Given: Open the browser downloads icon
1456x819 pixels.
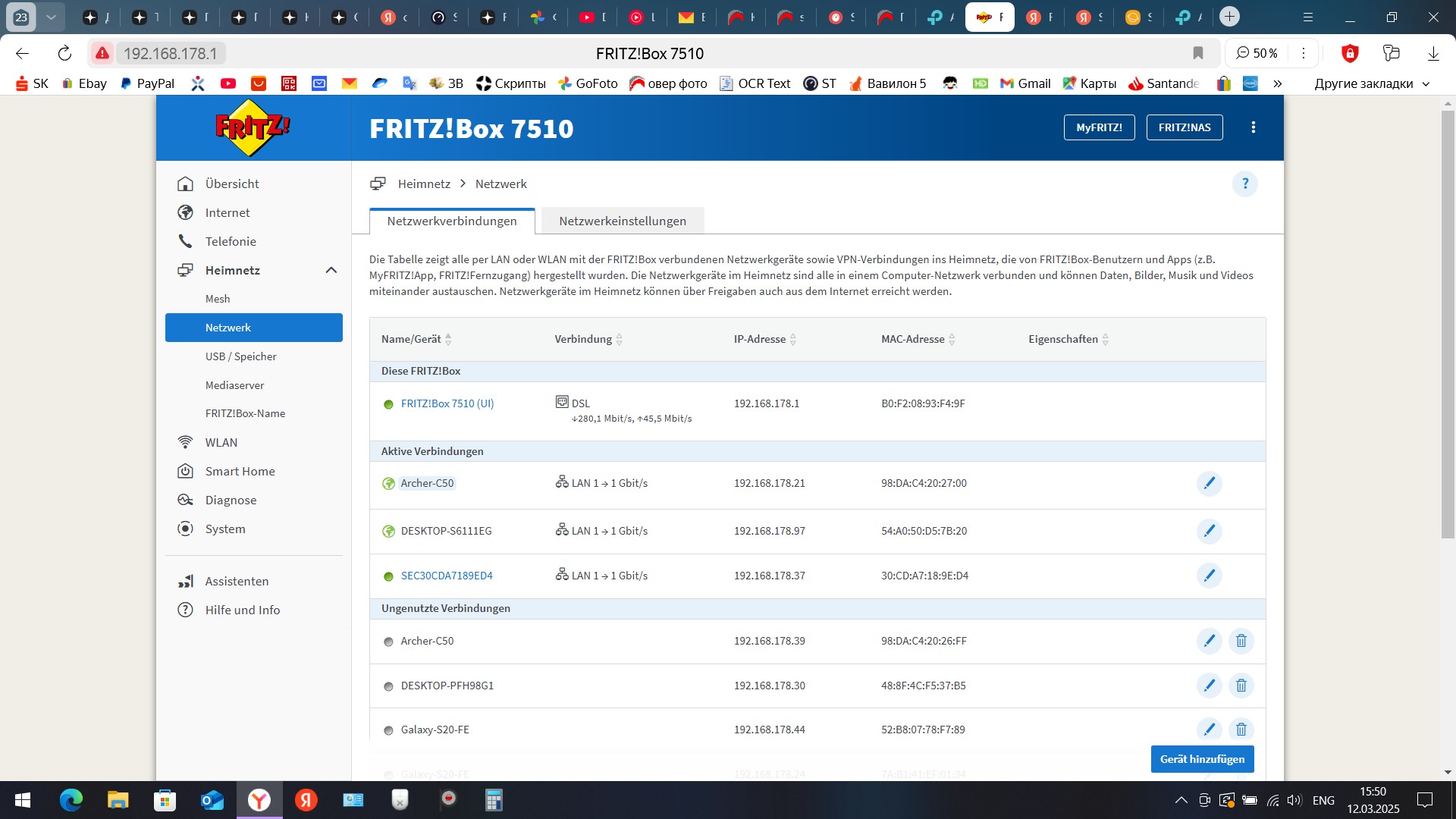Looking at the screenshot, I should (x=1433, y=53).
